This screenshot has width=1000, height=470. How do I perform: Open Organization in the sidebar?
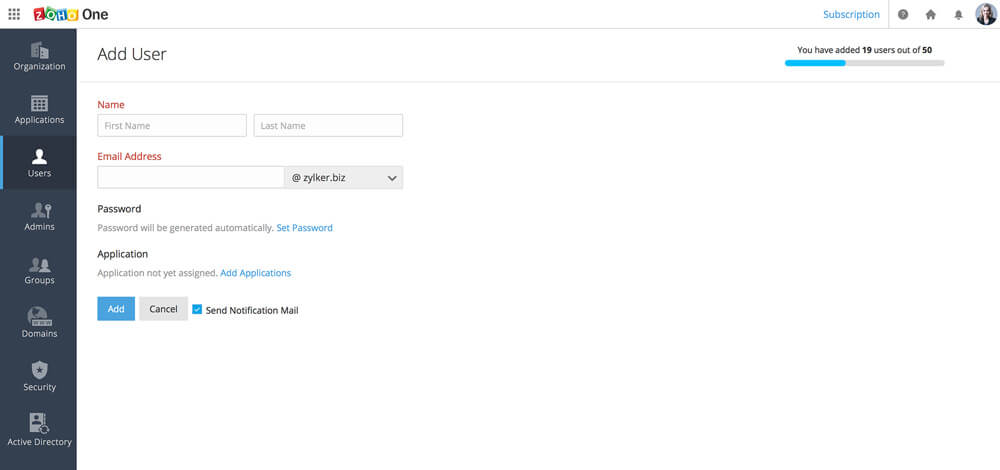(x=39, y=56)
